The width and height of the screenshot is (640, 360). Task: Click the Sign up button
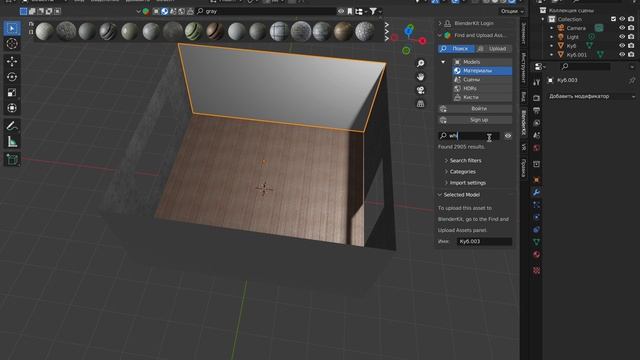[x=475, y=120]
